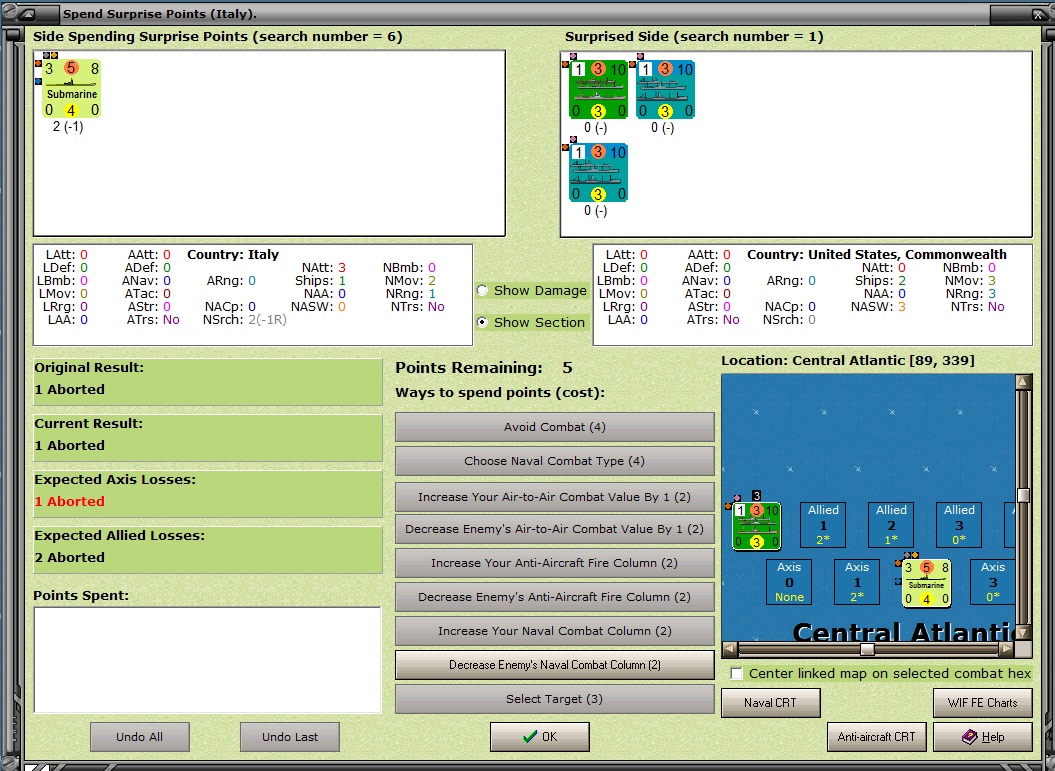Click the Undo Last button

(290, 737)
